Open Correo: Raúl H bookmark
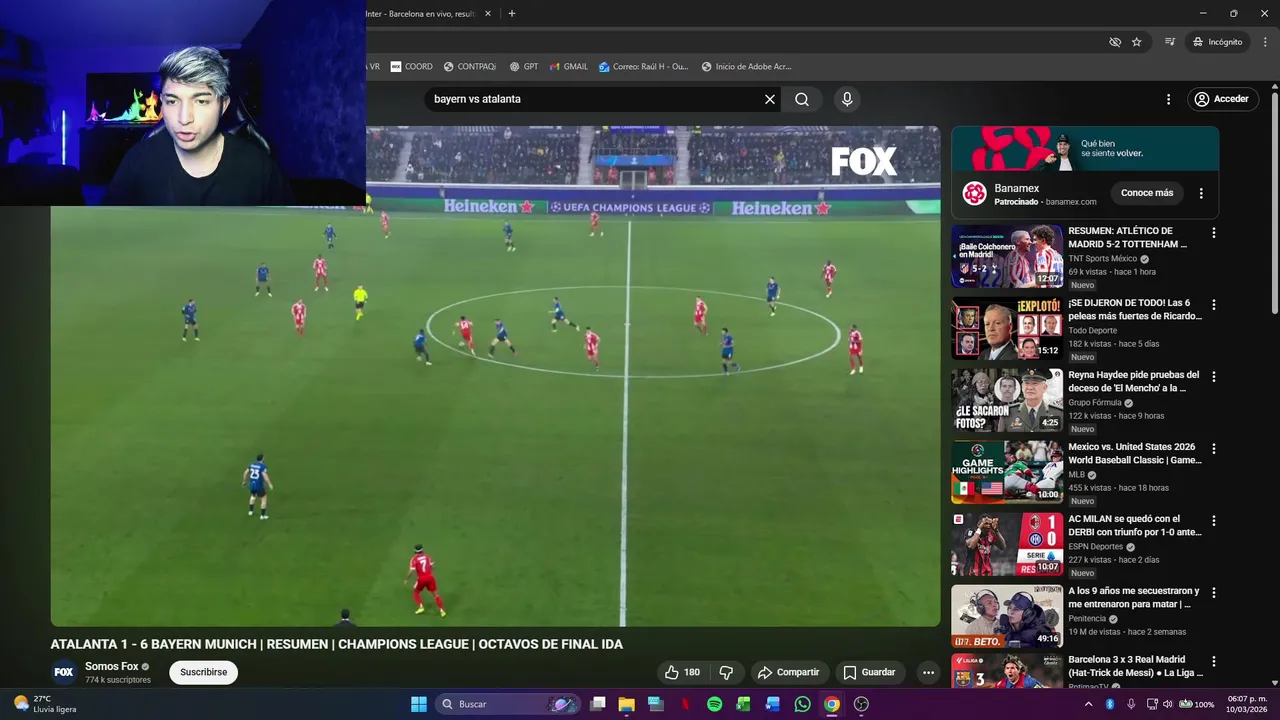 pos(644,67)
